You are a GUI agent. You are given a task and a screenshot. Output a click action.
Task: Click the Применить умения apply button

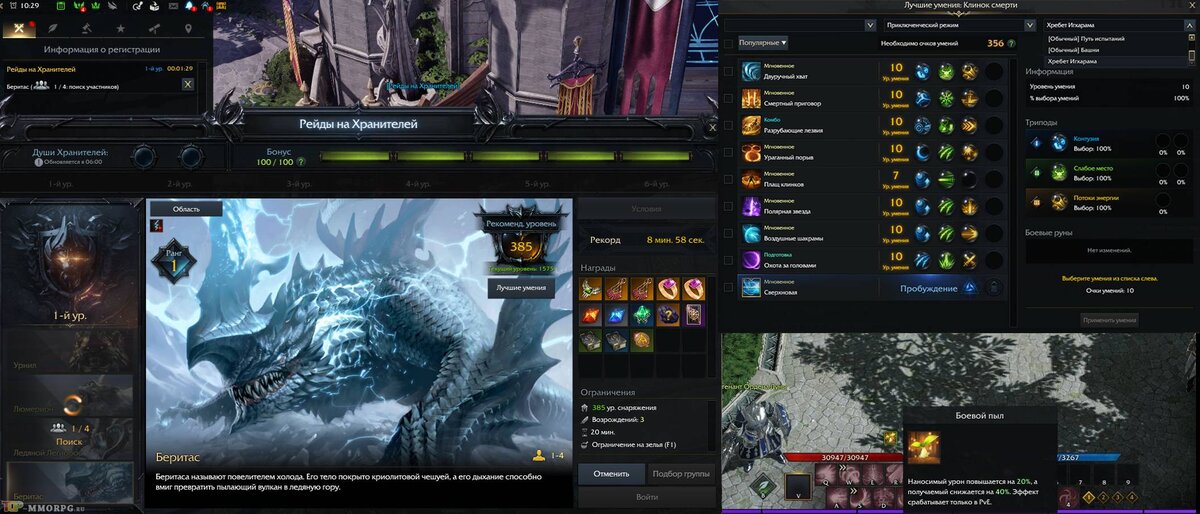click(x=1109, y=320)
